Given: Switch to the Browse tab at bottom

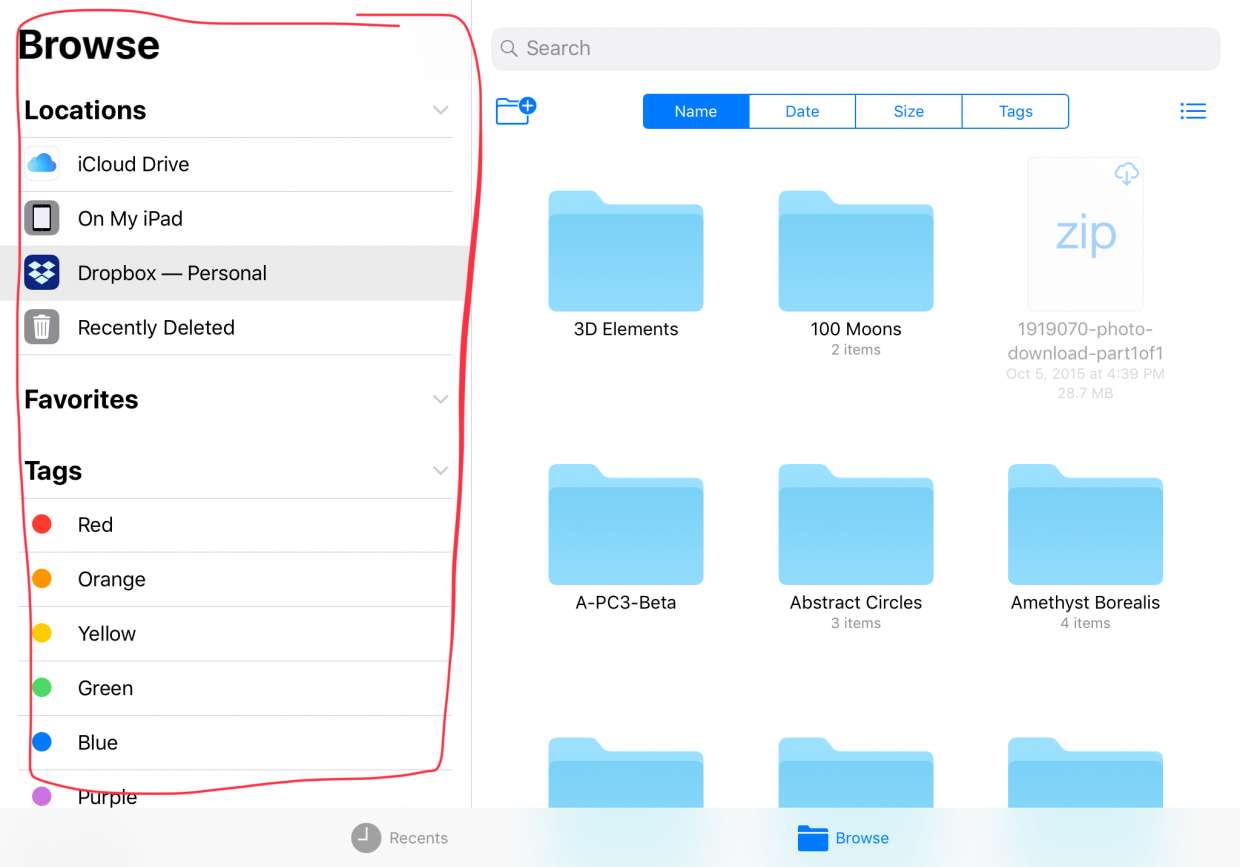Looking at the screenshot, I should pos(843,838).
